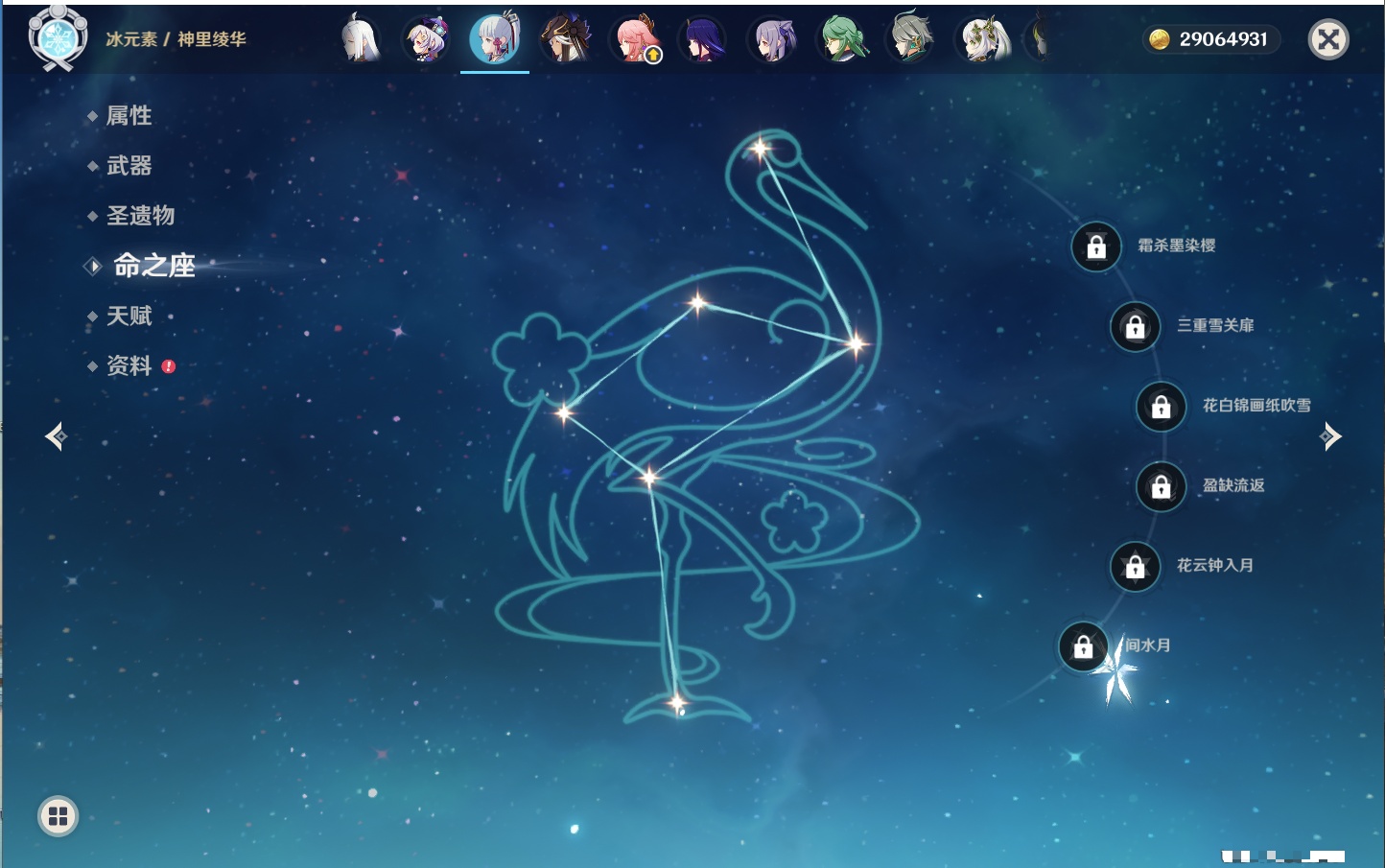Click the 三重雪关扉 label
The image size is (1385, 868).
click(x=1215, y=325)
